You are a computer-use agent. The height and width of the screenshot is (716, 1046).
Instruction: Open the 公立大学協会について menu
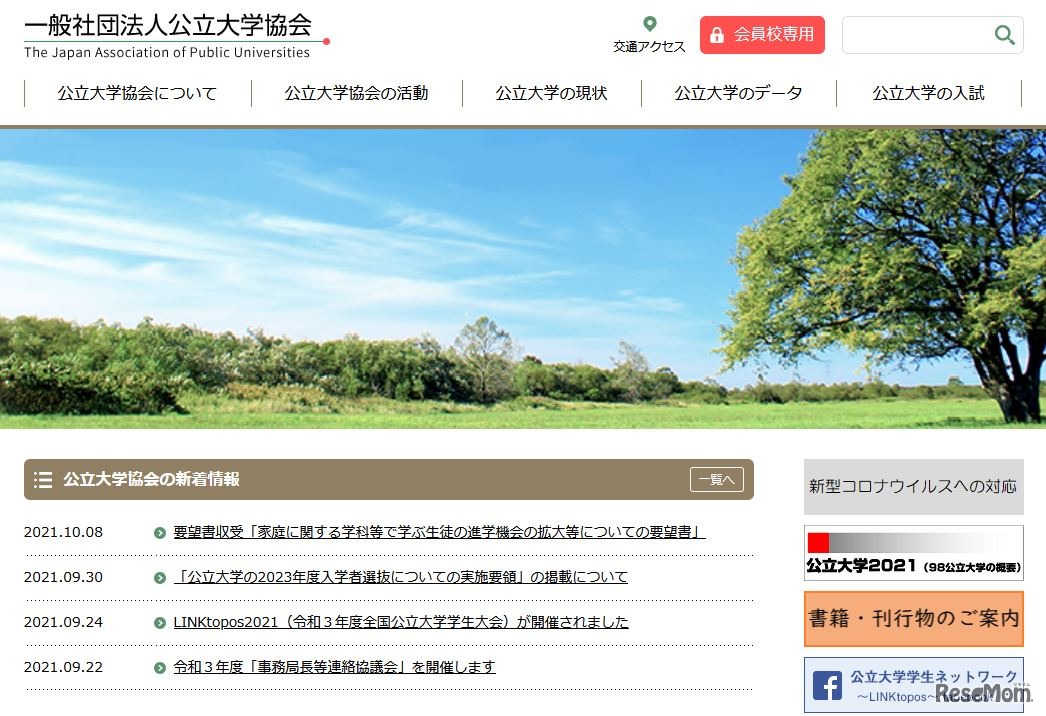click(136, 93)
